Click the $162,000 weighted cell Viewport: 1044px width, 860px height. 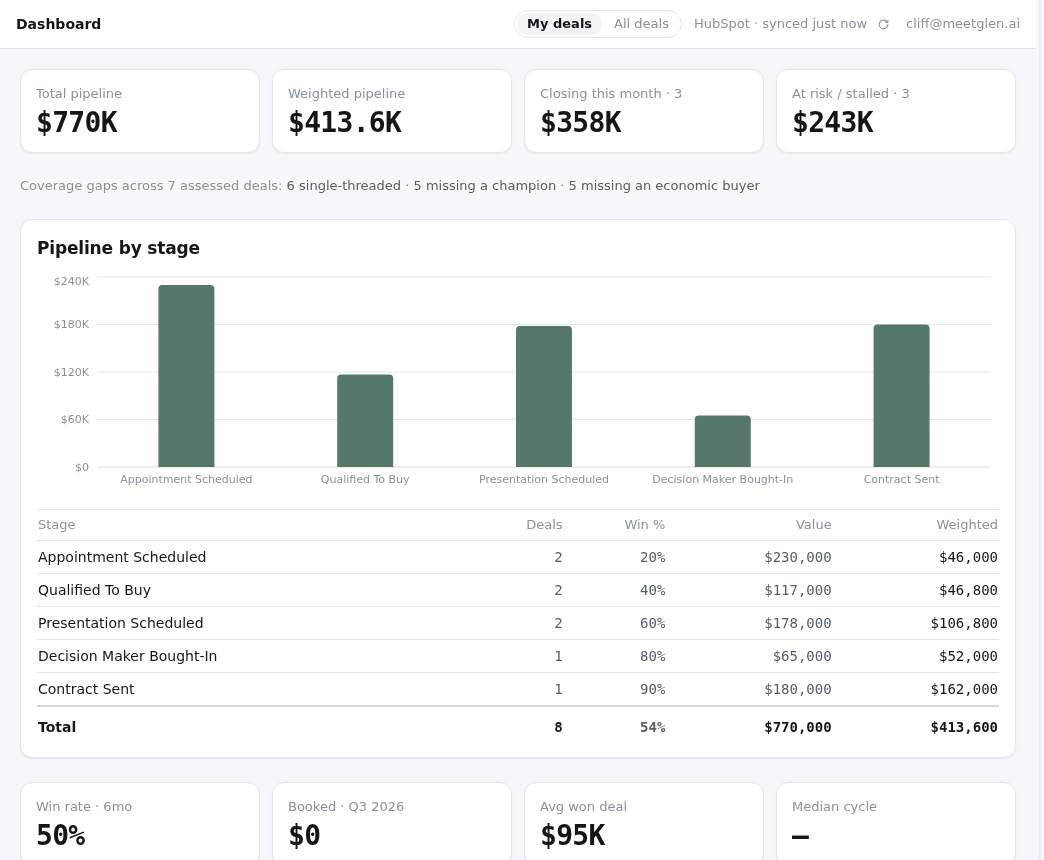click(x=964, y=689)
